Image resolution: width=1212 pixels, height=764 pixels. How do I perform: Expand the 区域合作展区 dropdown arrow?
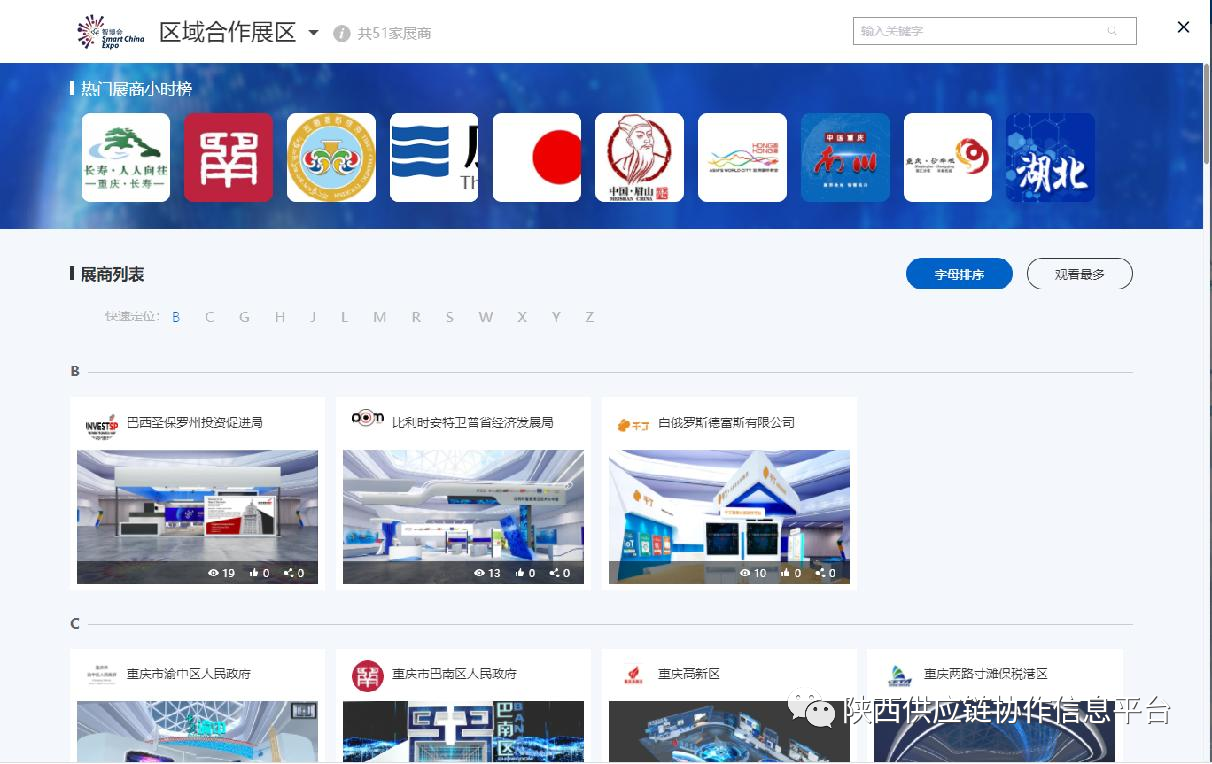(x=313, y=33)
